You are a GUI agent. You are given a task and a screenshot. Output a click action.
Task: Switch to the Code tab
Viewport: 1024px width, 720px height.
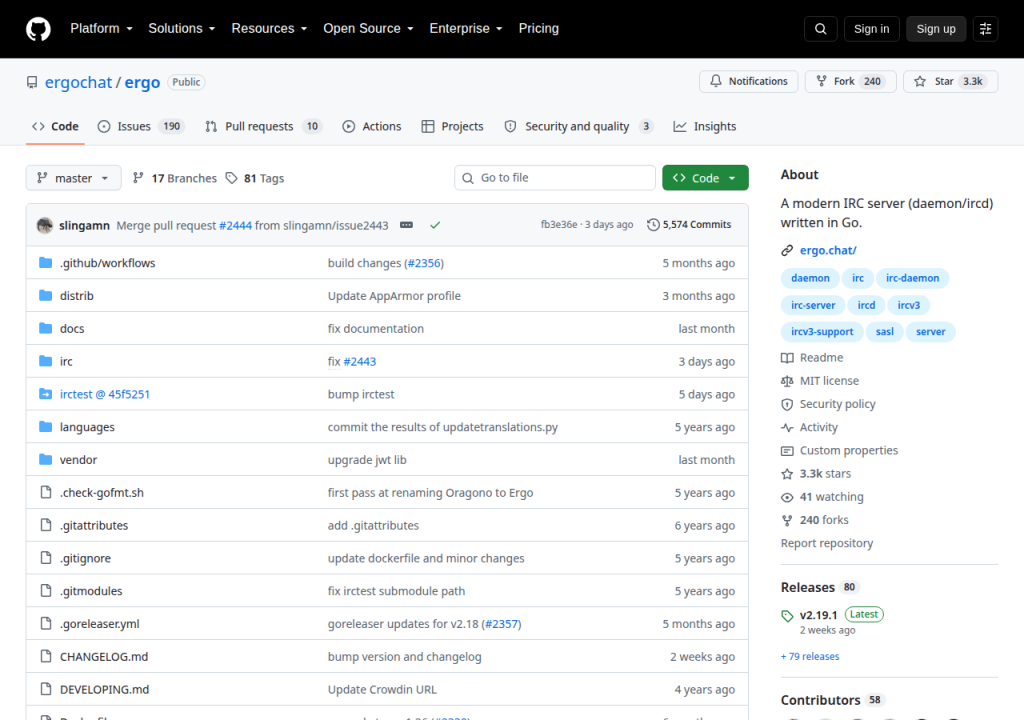point(55,127)
